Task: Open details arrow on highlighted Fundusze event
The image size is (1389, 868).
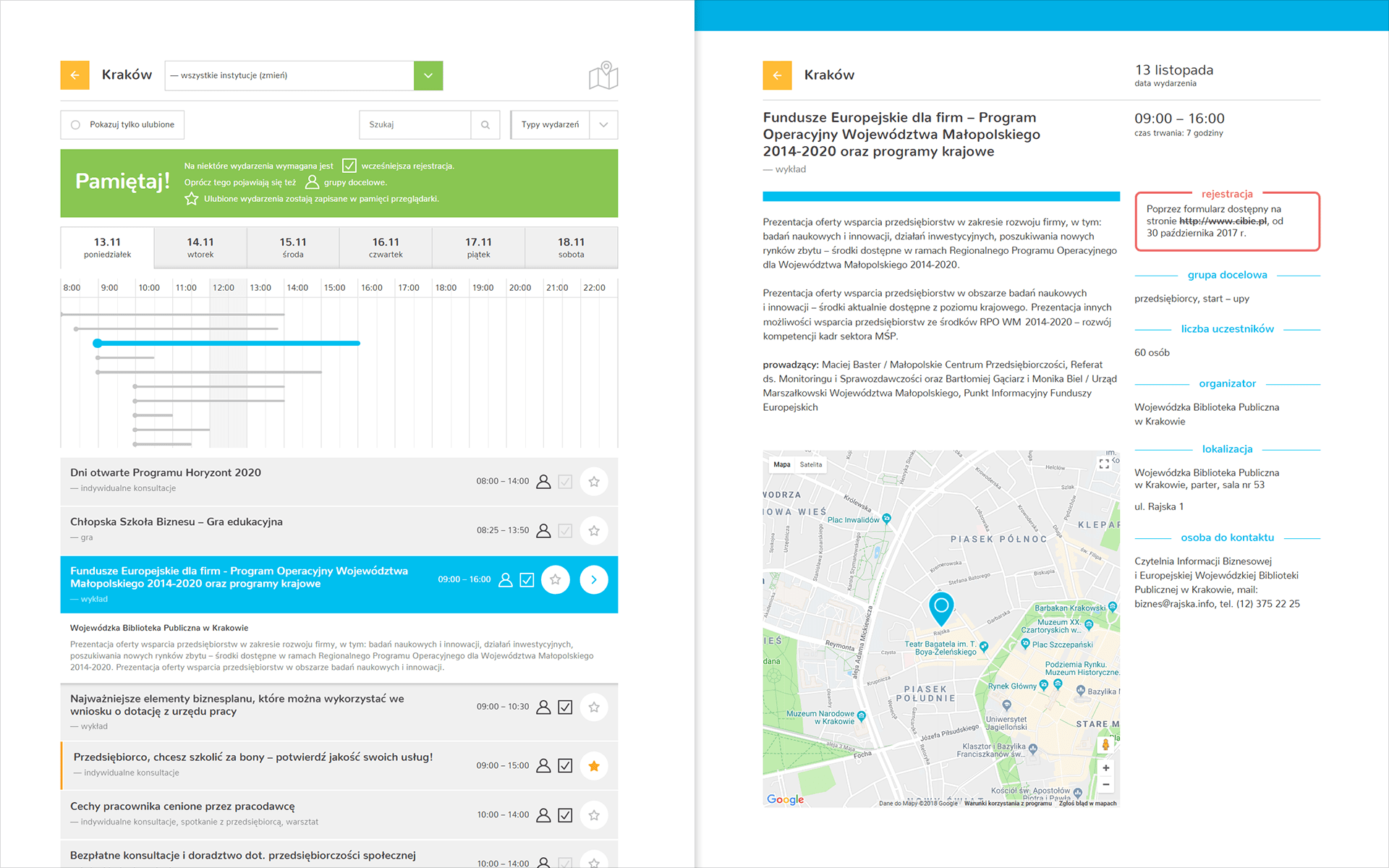Action: tap(593, 579)
